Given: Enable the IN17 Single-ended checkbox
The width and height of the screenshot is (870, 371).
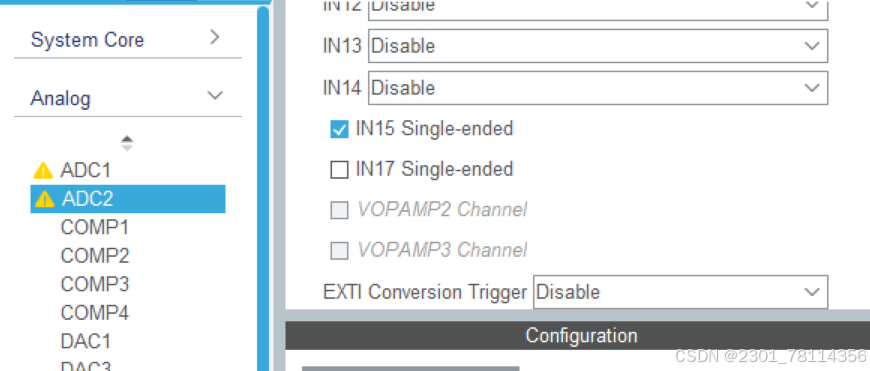Looking at the screenshot, I should (340, 170).
